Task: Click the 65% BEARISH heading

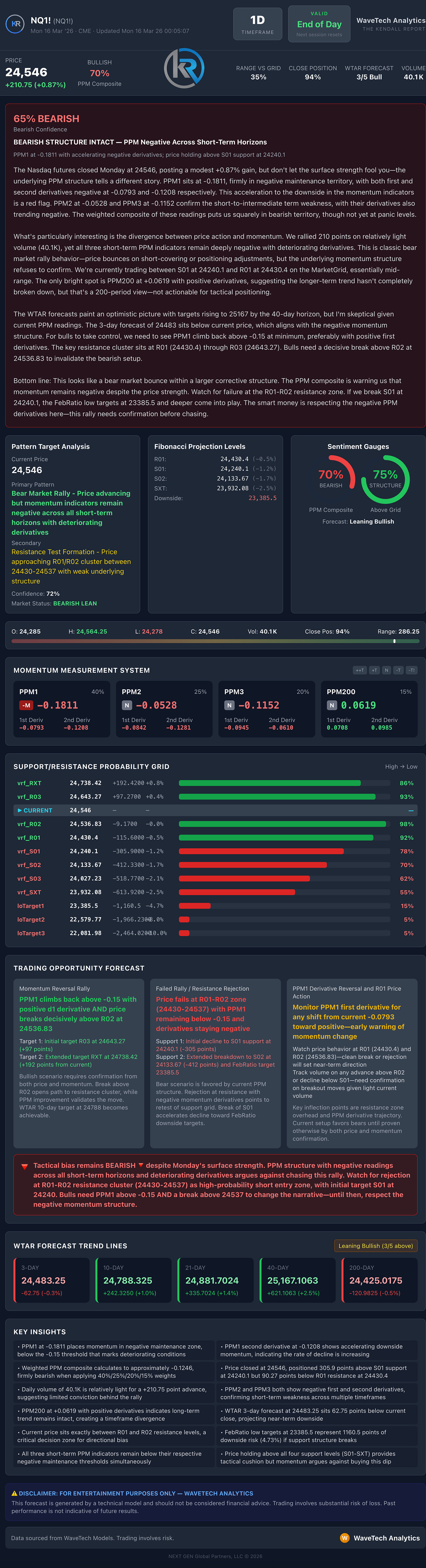Action: coord(46,119)
